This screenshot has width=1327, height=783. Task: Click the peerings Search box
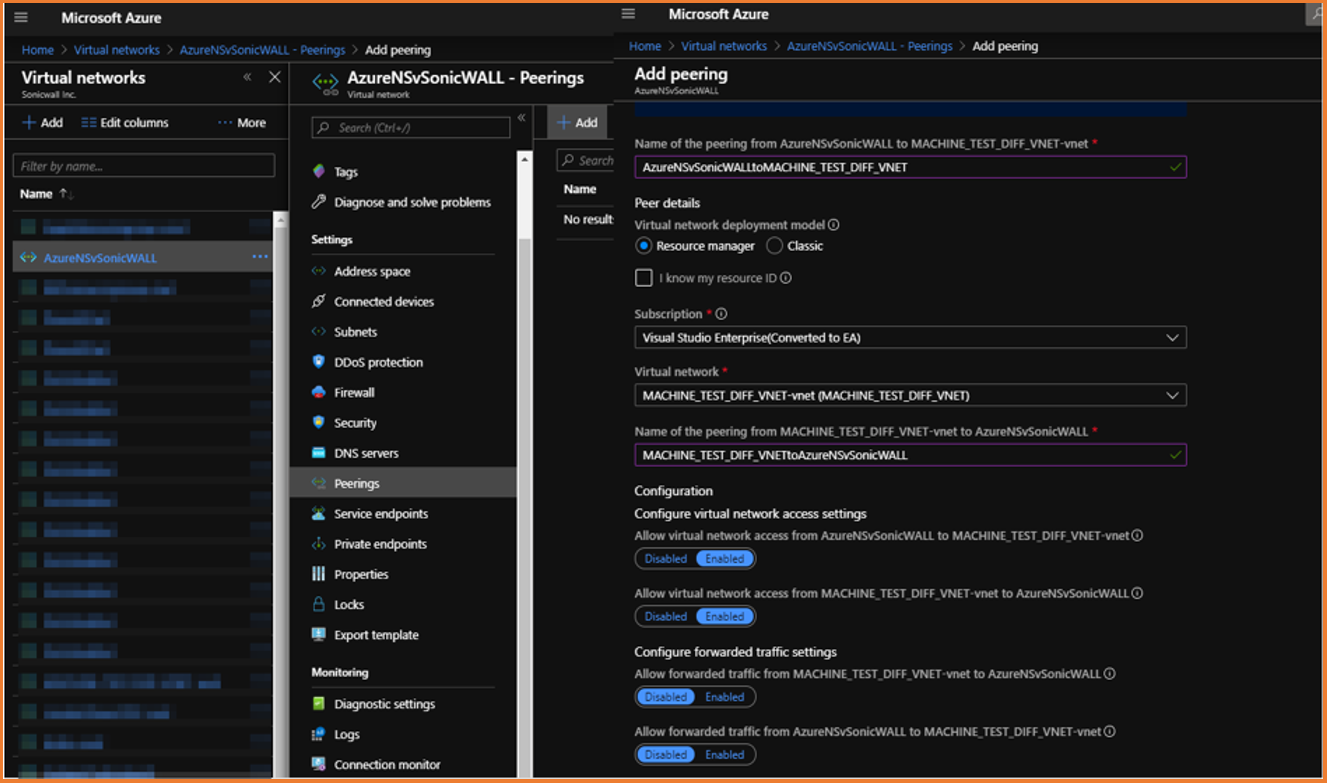coord(585,160)
